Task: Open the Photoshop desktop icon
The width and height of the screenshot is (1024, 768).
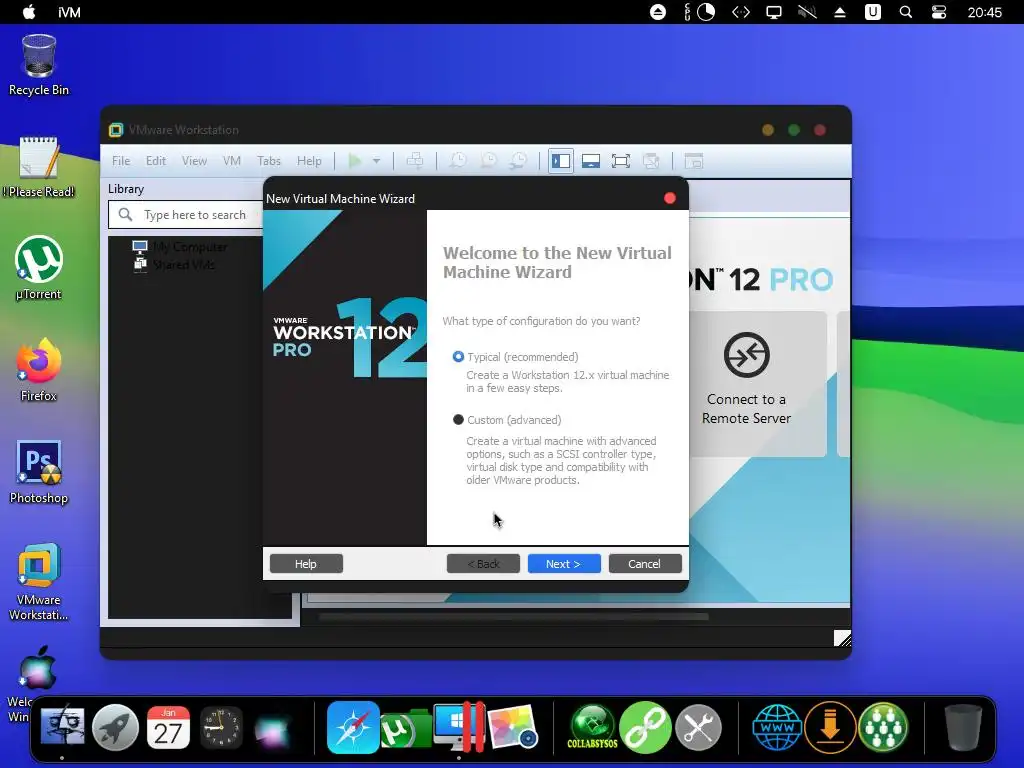Action: point(39,472)
